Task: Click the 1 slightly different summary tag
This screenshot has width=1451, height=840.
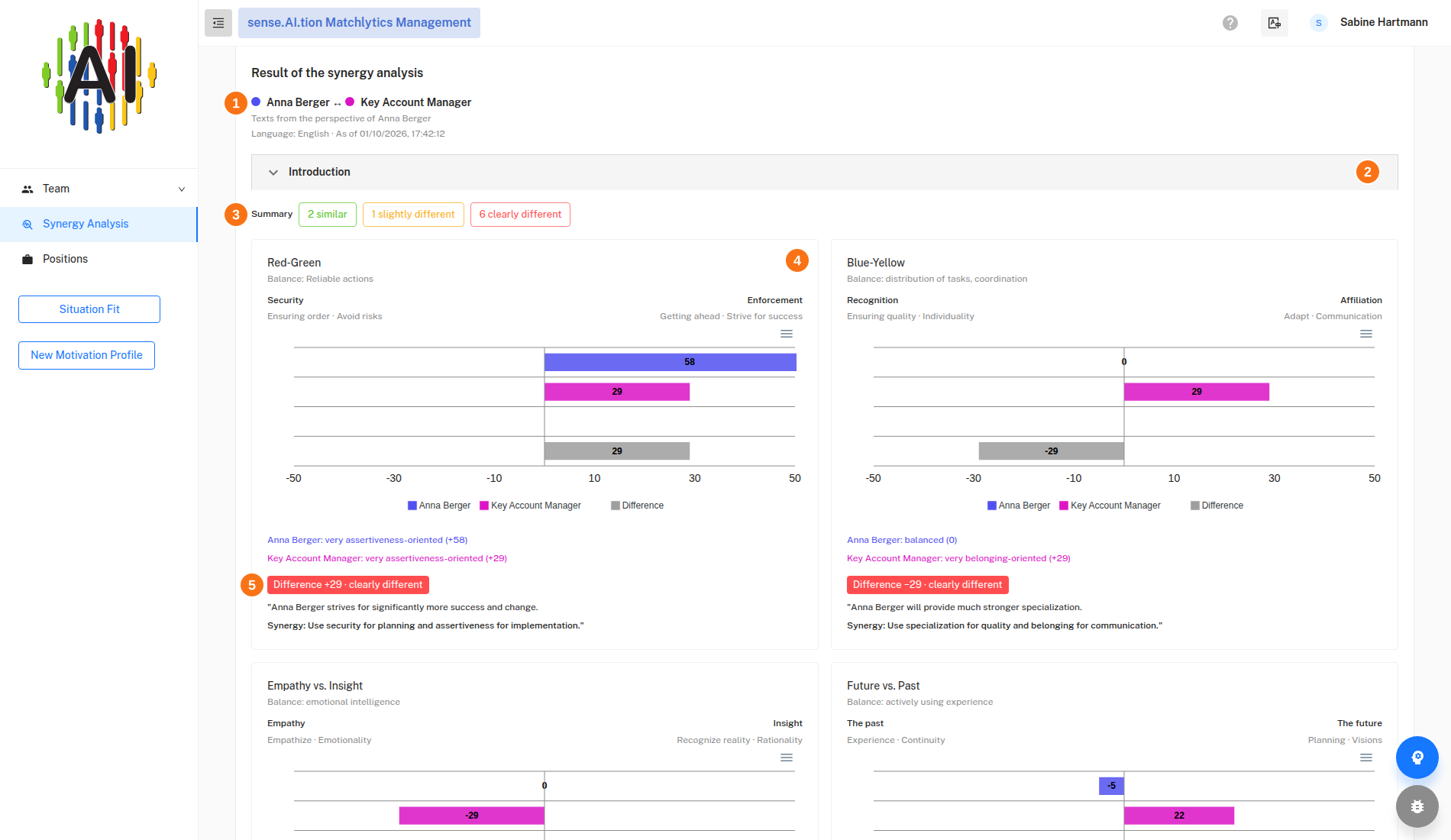Action: [x=413, y=215]
